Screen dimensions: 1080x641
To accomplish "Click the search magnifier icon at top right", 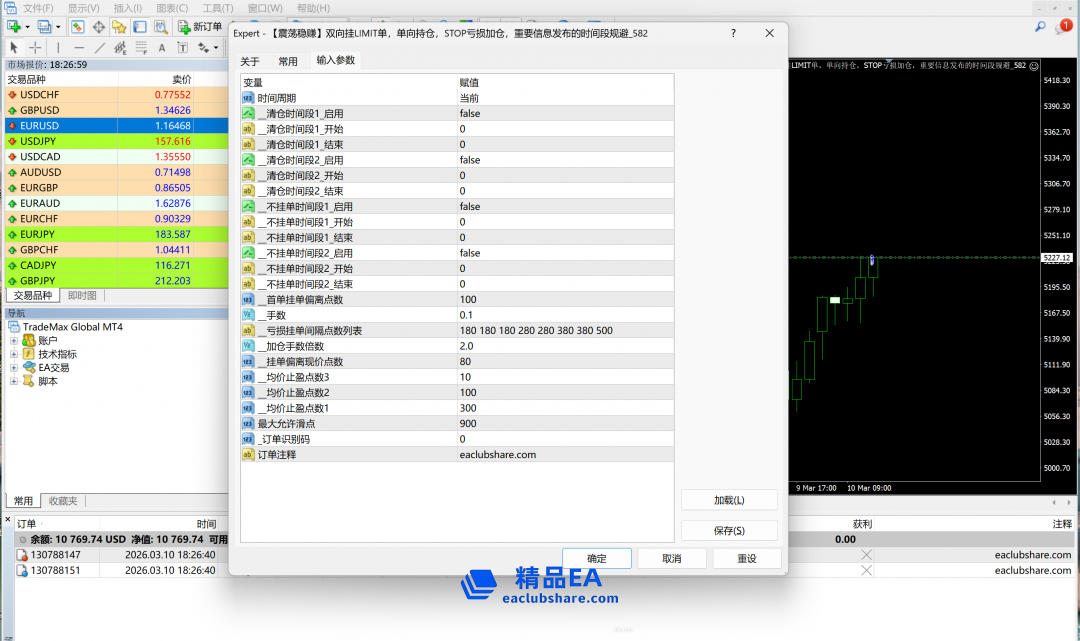I will pos(1040,27).
